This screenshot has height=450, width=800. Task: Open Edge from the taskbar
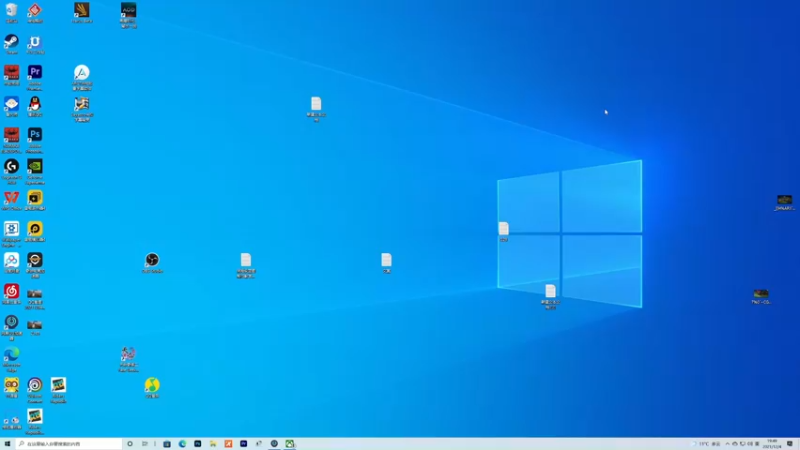click(x=182, y=444)
